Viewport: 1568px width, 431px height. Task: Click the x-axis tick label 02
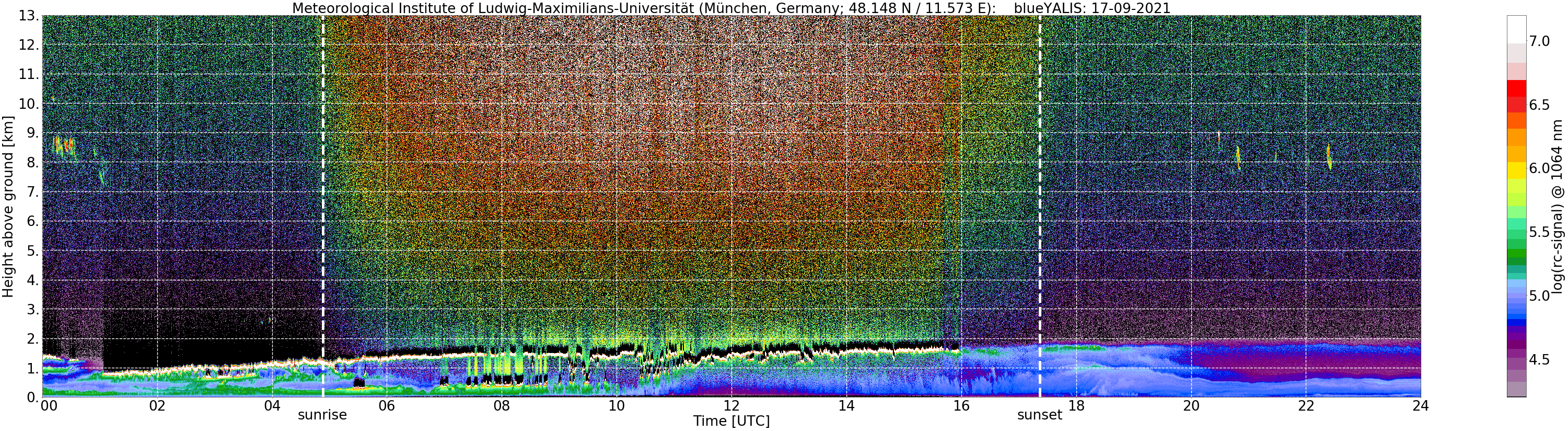tap(157, 405)
